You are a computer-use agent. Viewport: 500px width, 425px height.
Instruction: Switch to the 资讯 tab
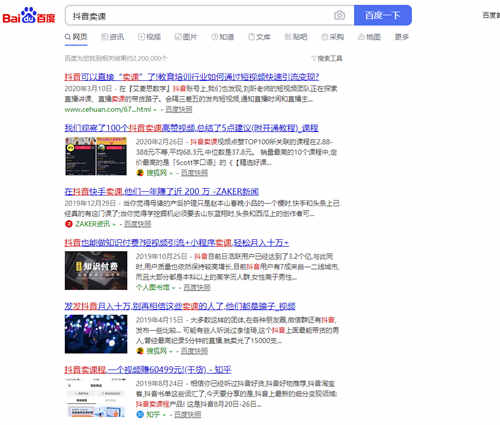coord(113,37)
